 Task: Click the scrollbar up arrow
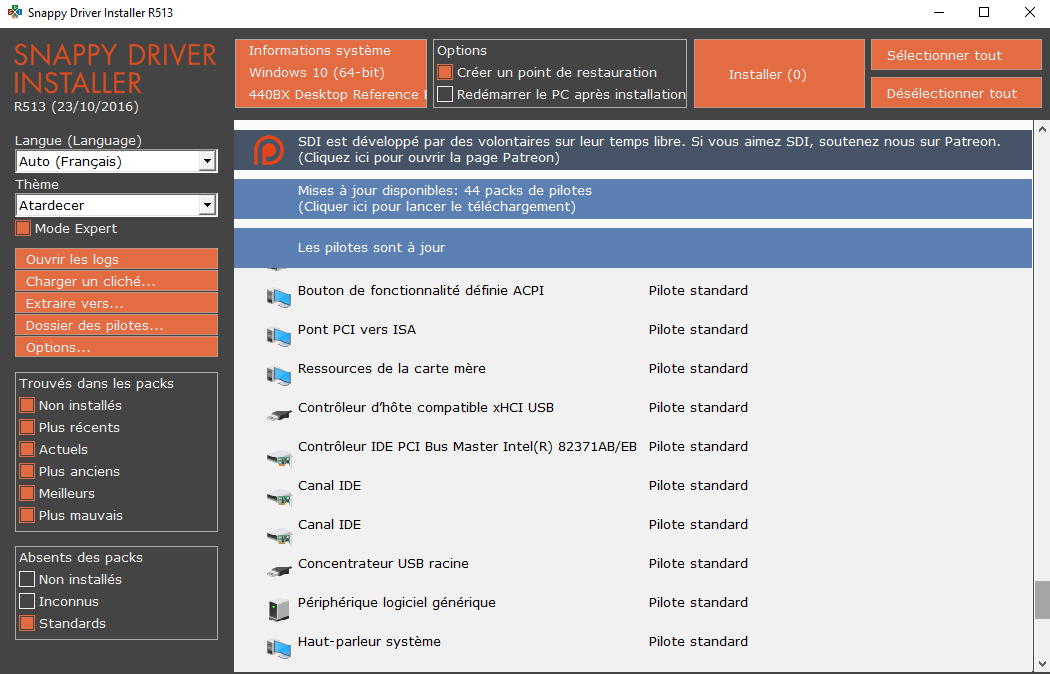pyautogui.click(x=1041, y=129)
